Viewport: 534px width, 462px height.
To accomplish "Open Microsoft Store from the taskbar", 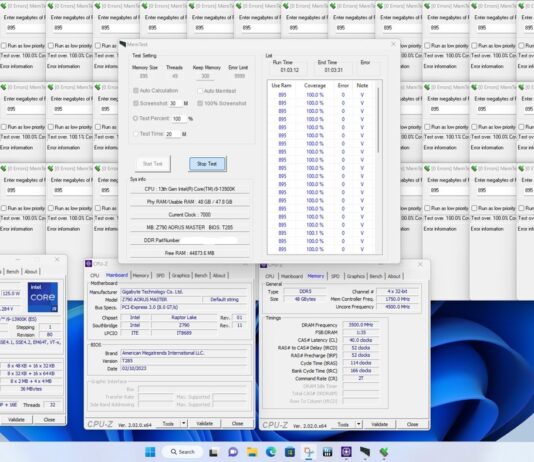I will click(290, 452).
